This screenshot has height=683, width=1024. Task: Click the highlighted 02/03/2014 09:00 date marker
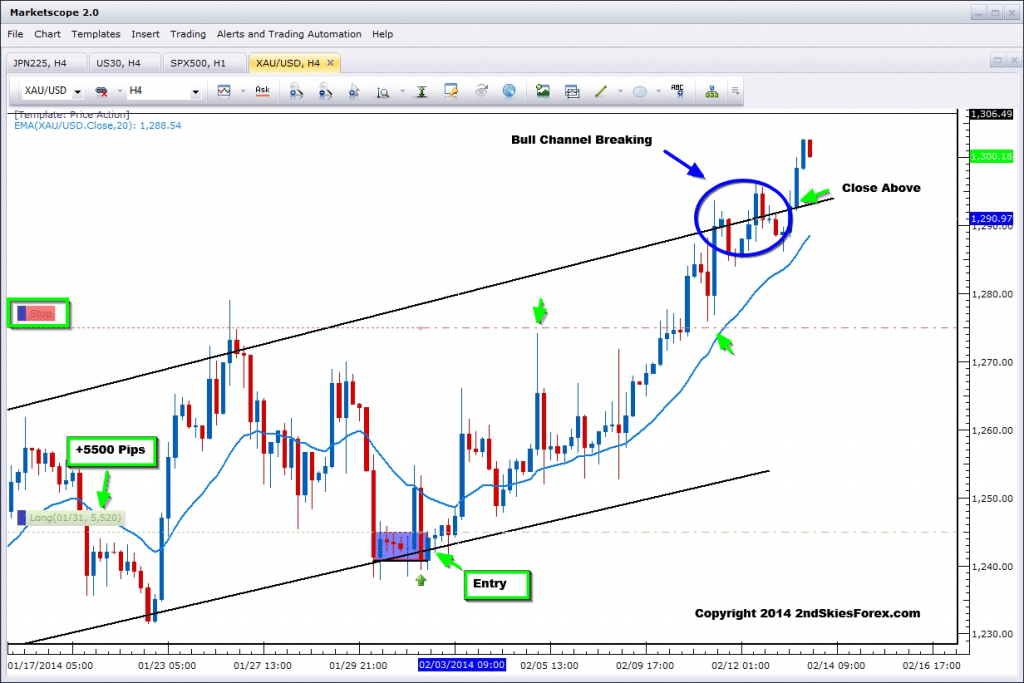click(x=462, y=665)
